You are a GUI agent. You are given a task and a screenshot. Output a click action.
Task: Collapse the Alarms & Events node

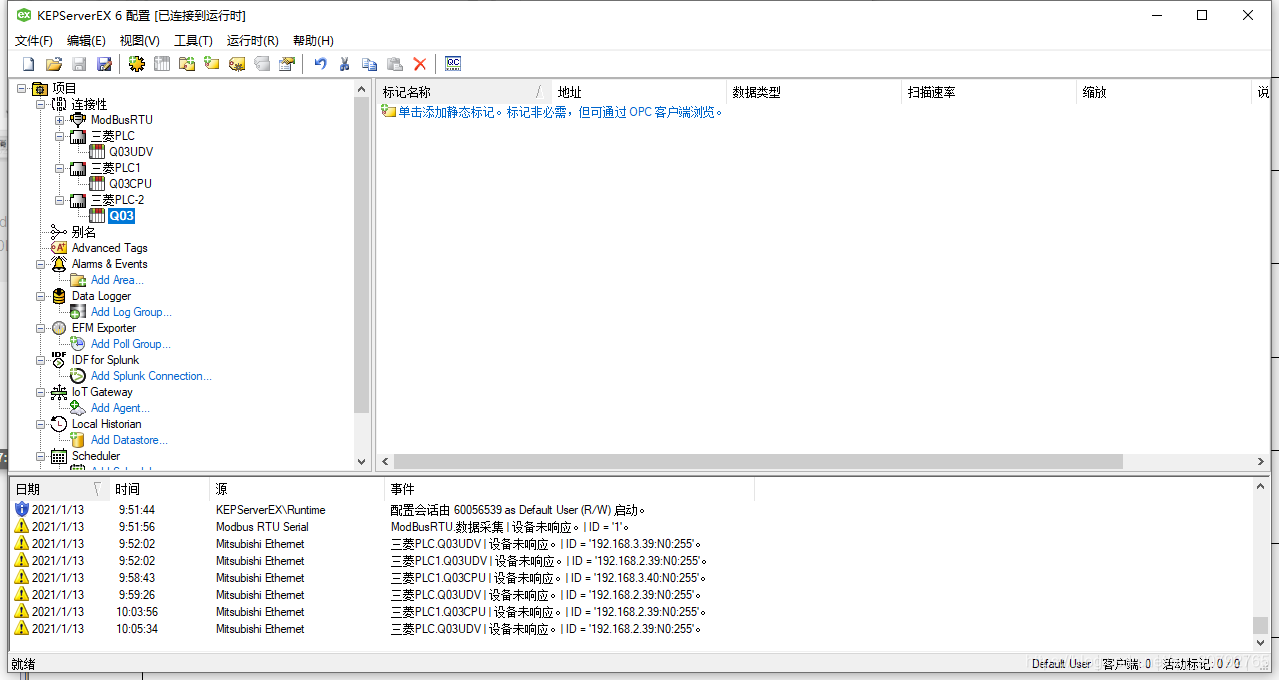41,264
